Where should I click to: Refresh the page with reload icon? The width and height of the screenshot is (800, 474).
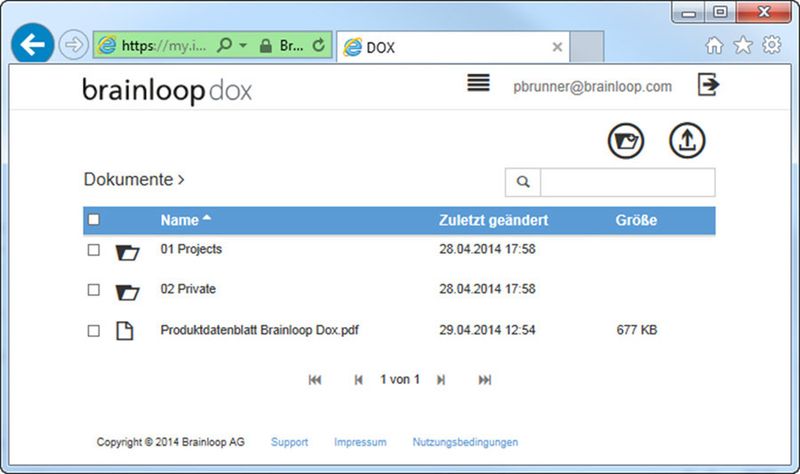click(x=319, y=45)
